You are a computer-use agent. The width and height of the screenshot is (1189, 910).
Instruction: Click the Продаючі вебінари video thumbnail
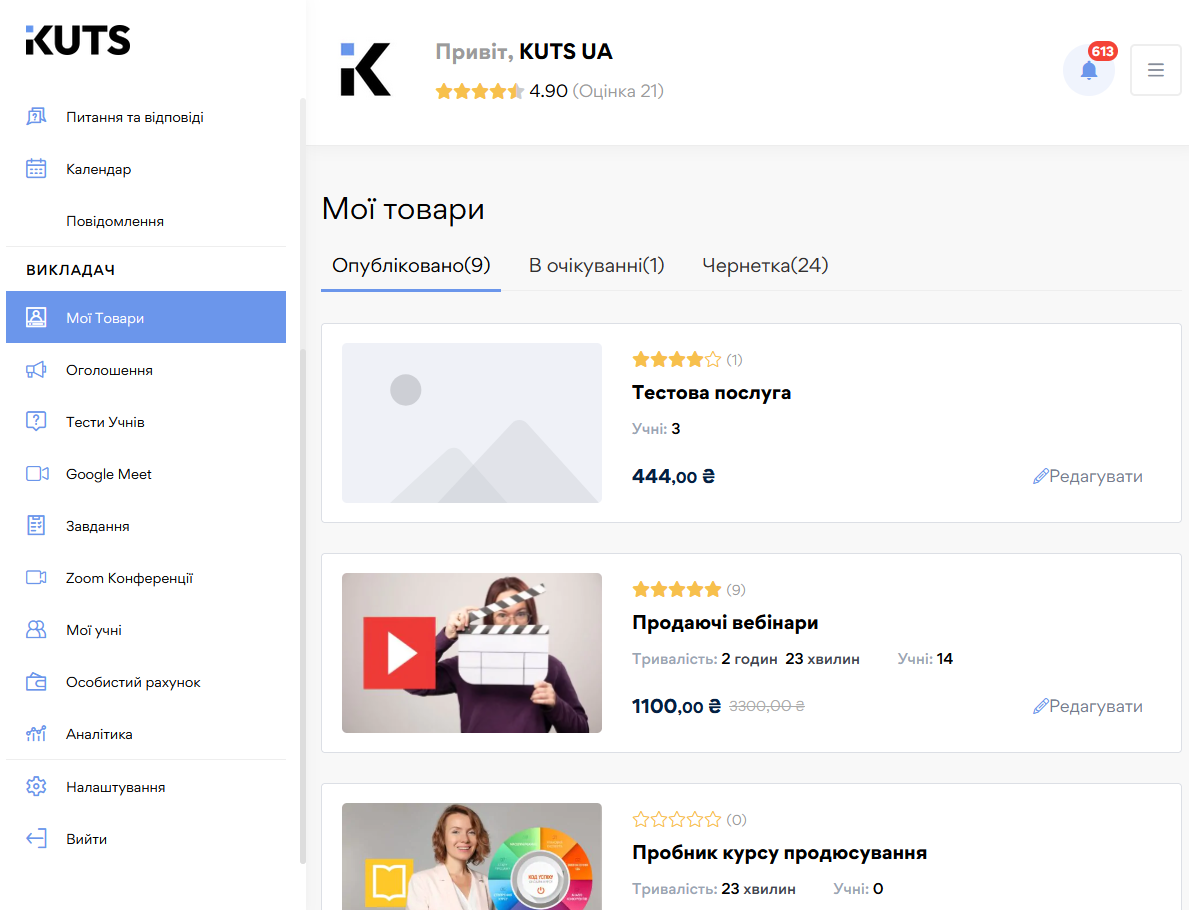pos(471,652)
